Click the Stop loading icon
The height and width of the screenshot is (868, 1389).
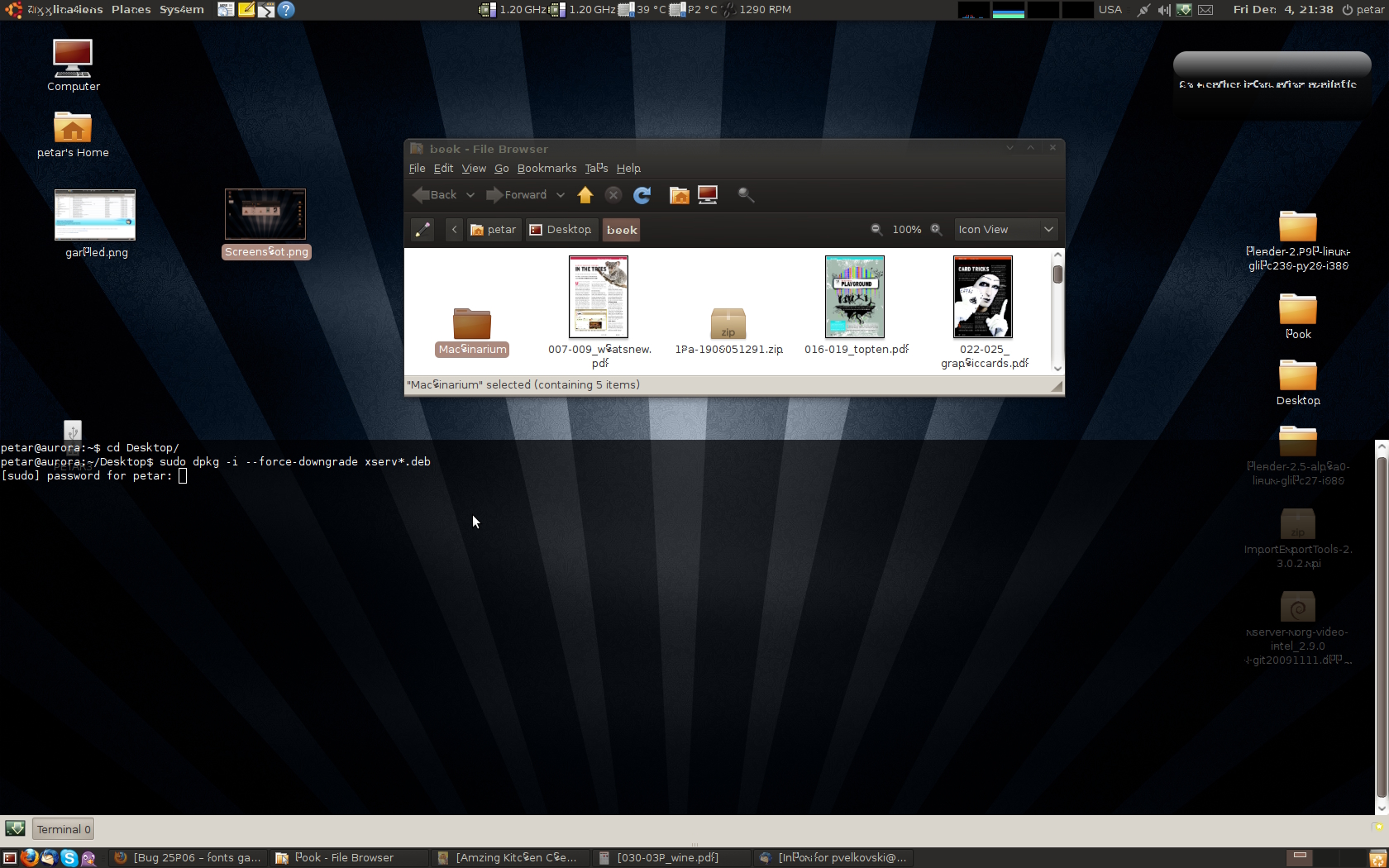pos(613,195)
